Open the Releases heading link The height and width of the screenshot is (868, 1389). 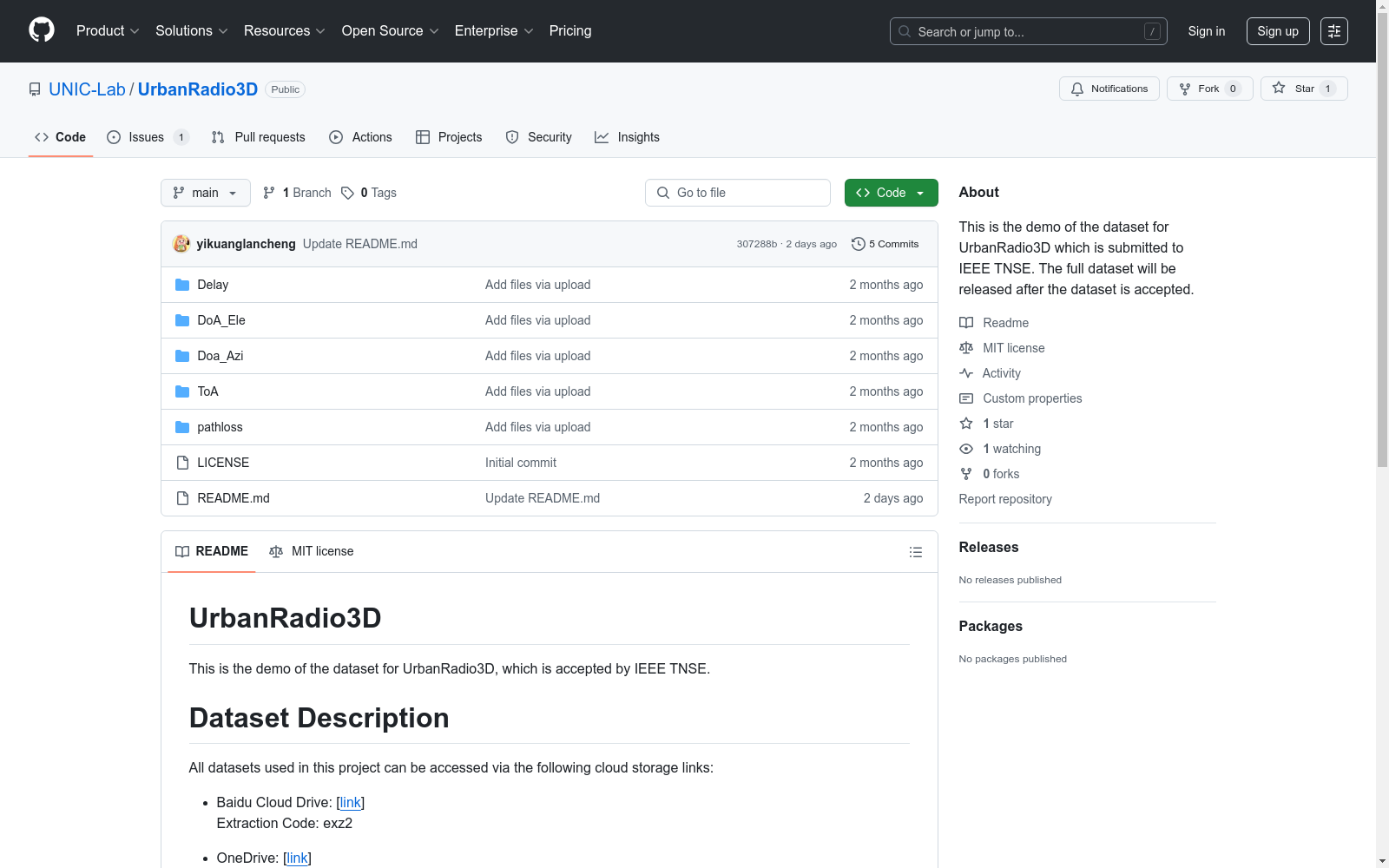(989, 547)
